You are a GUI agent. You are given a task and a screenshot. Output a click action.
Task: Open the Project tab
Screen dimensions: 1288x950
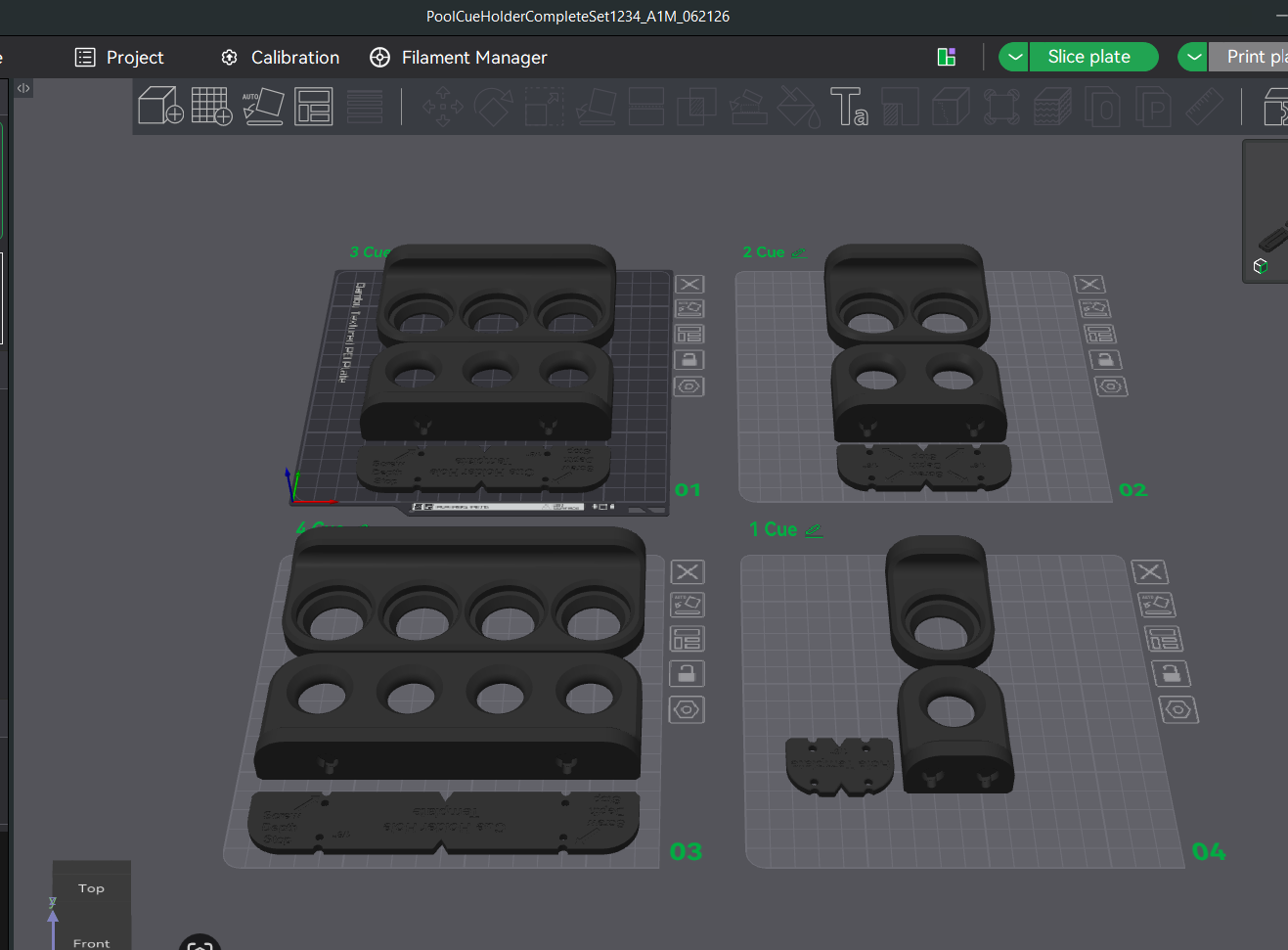[119, 58]
